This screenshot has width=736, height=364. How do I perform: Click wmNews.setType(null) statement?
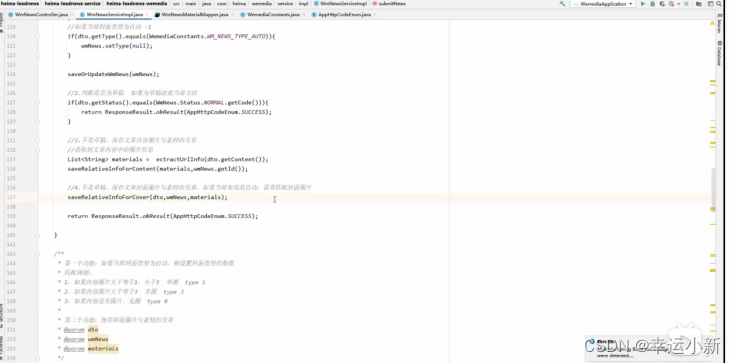[117, 46]
